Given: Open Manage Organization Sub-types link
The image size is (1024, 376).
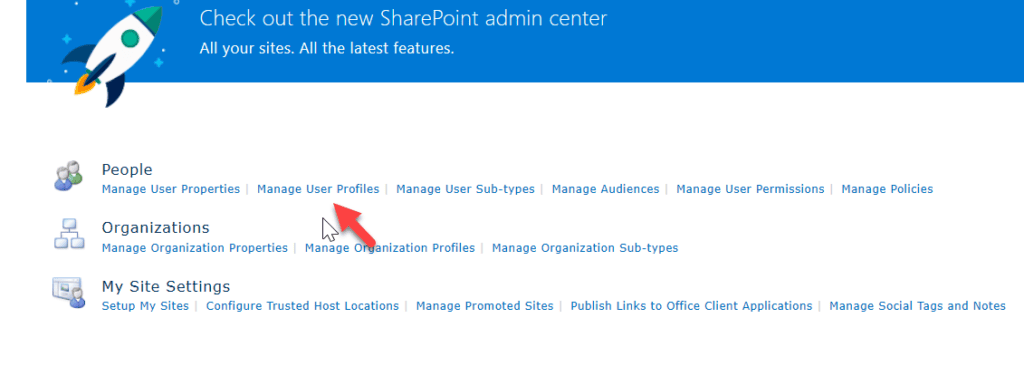Looking at the screenshot, I should [585, 248].
